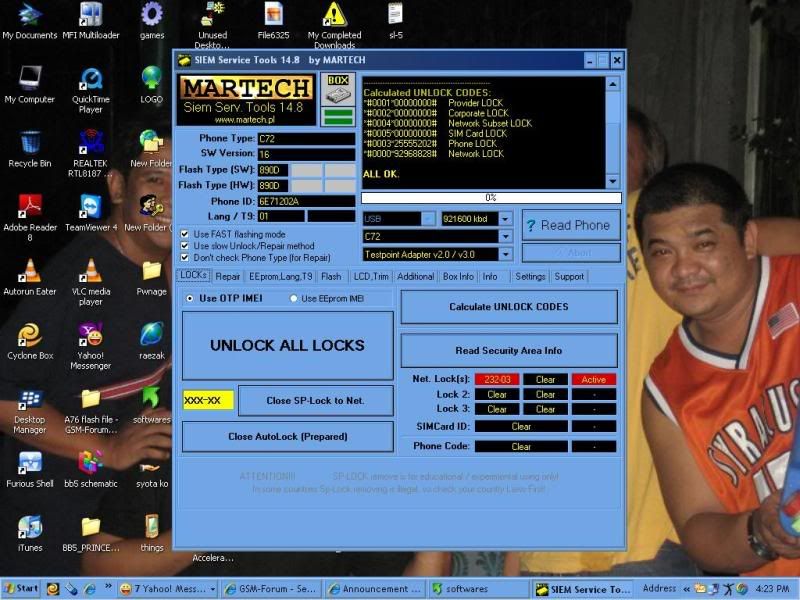The image size is (800, 600).
Task: Click the BOX icon in SIEM Service Tools
Action: click(x=338, y=90)
